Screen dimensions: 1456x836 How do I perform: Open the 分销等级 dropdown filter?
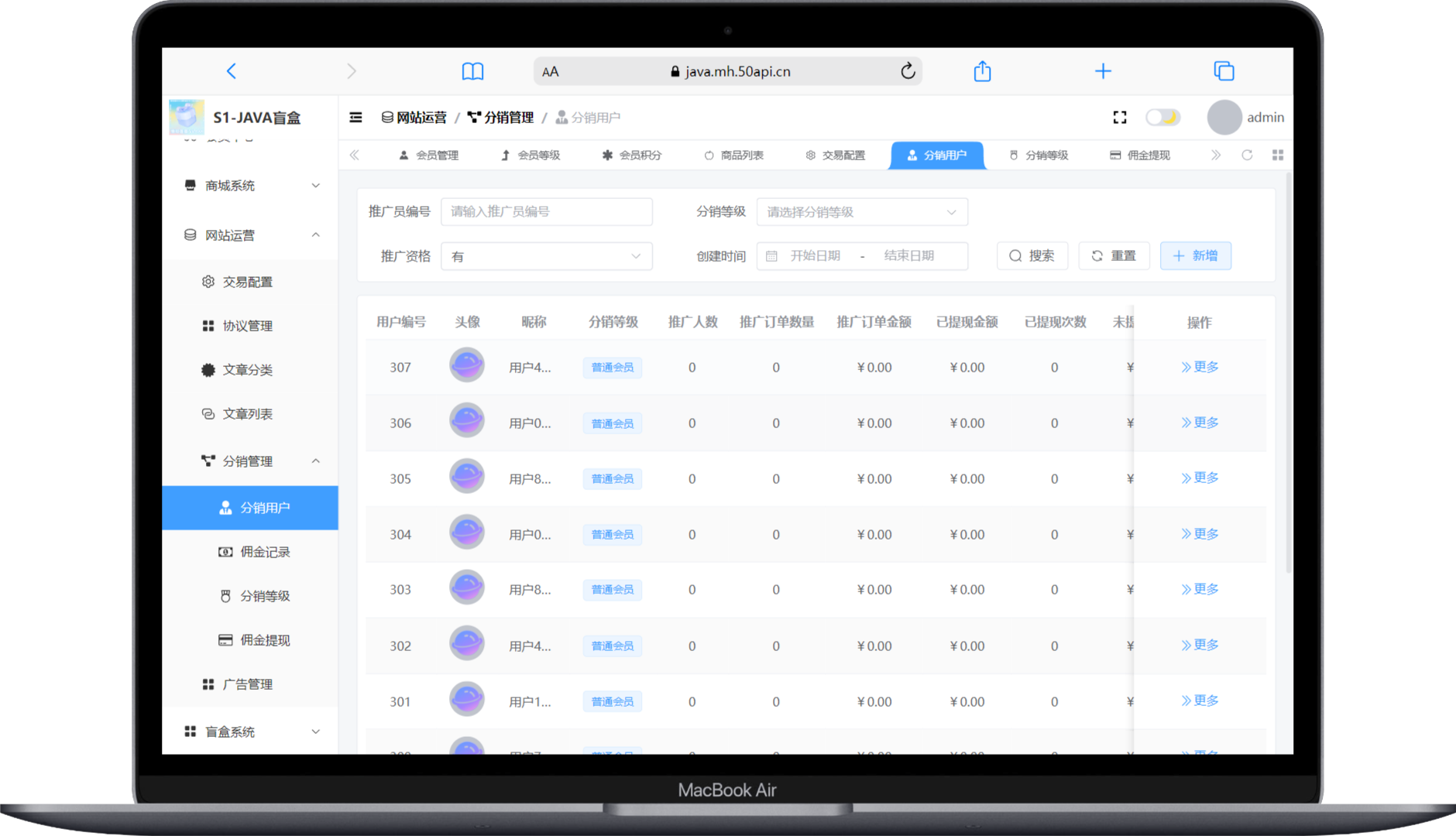pyautogui.click(x=861, y=212)
